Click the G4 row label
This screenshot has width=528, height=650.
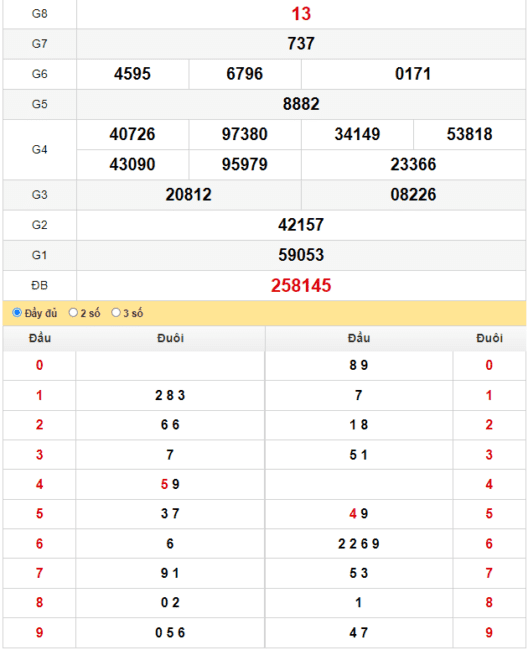[40, 150]
